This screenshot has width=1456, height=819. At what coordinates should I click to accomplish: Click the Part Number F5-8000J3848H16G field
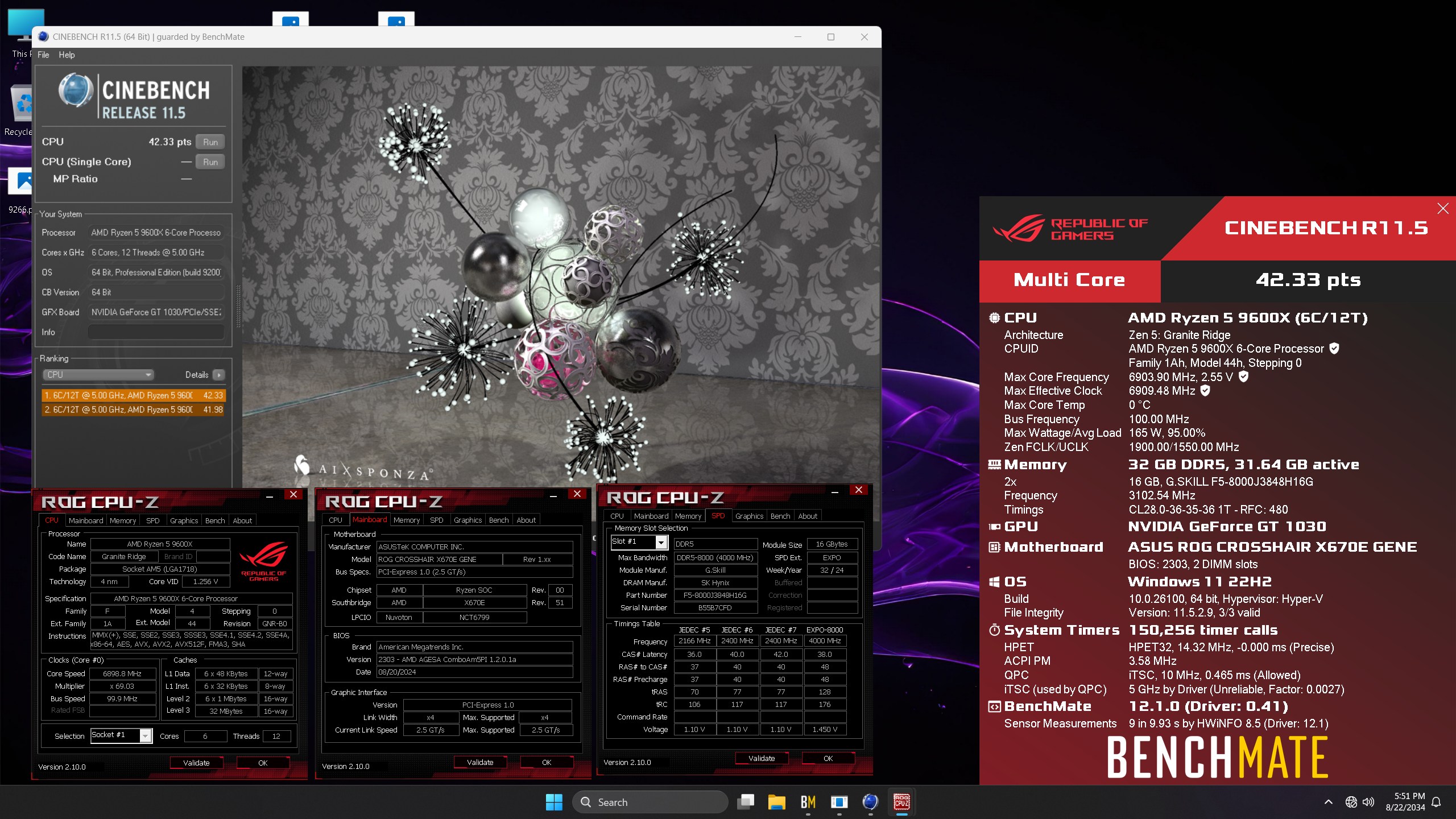(x=715, y=595)
